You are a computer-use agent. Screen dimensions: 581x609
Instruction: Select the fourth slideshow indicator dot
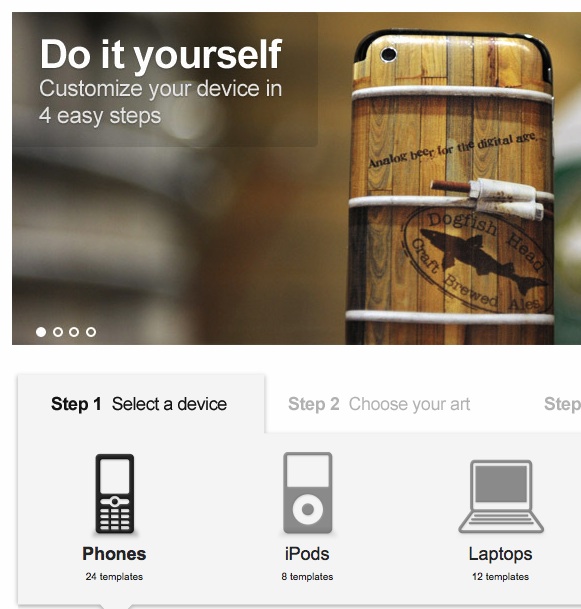(x=91, y=332)
